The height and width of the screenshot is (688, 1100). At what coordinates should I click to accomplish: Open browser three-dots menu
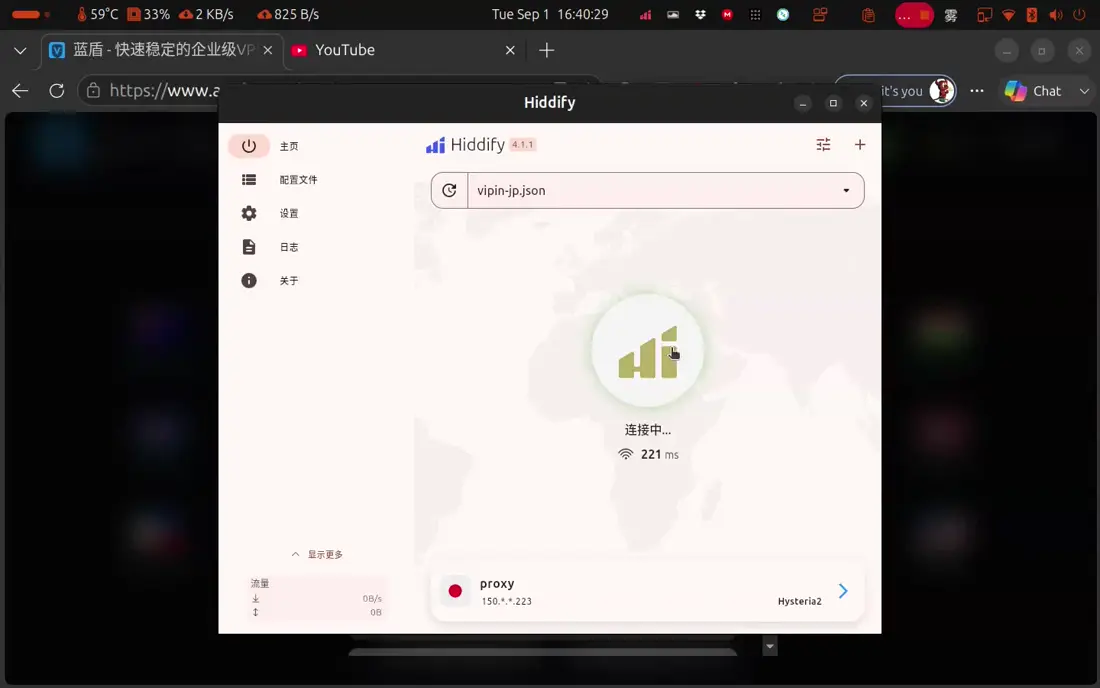pyautogui.click(x=977, y=90)
